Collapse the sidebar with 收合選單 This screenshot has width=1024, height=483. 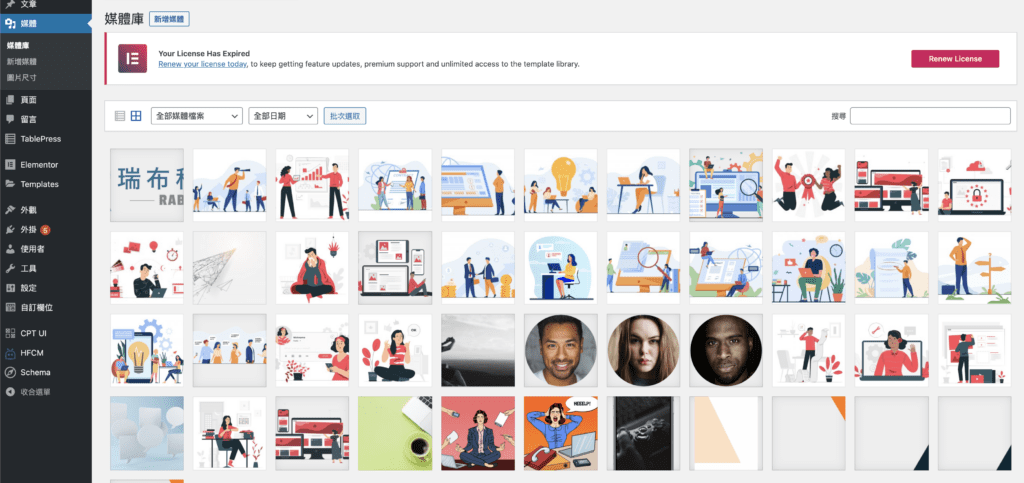tap(35, 392)
